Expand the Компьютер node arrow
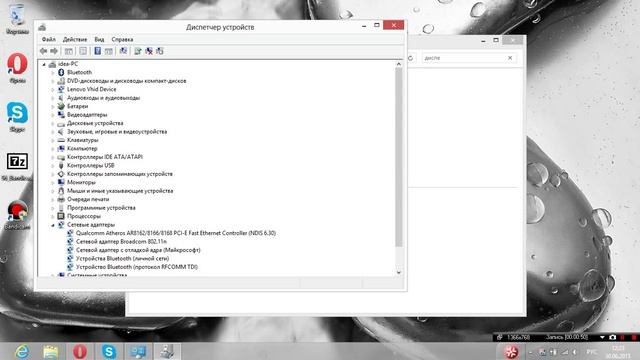The image size is (640, 360). coord(53,149)
